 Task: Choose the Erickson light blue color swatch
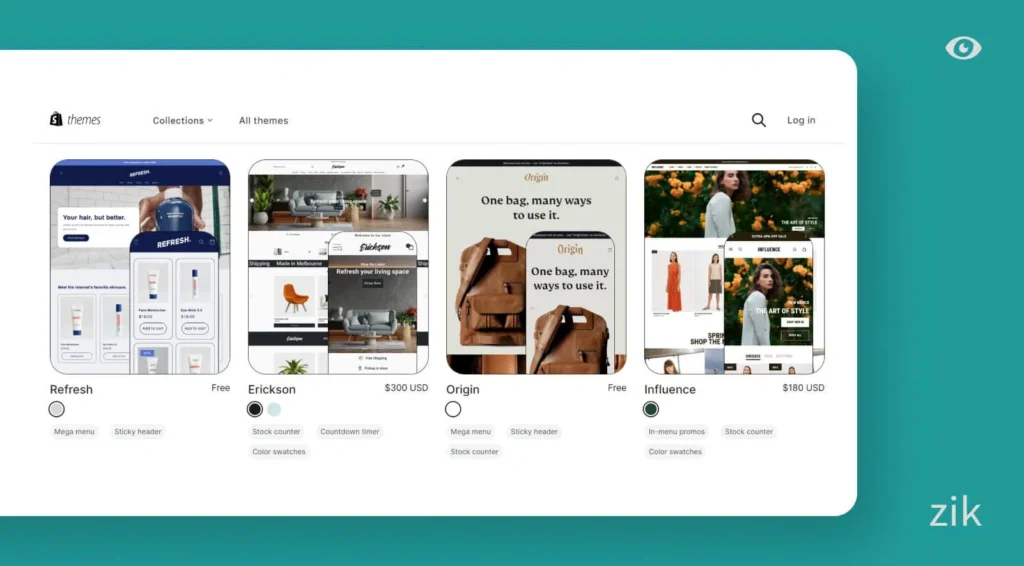click(274, 409)
